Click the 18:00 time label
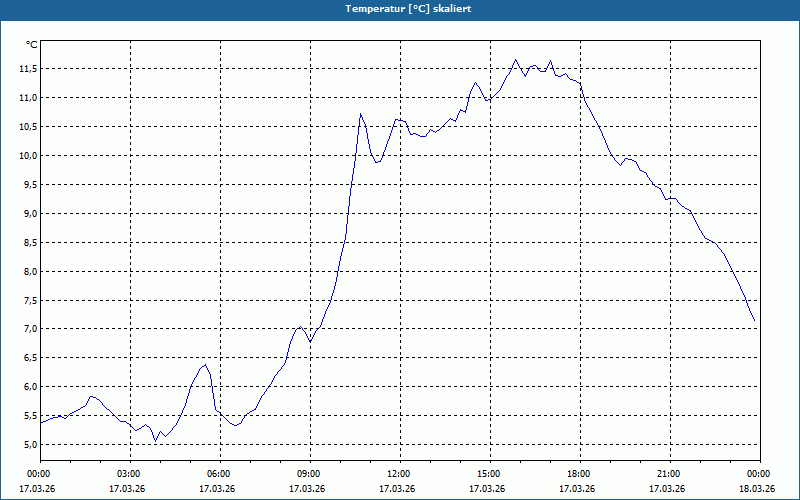The image size is (800, 500). click(580, 474)
